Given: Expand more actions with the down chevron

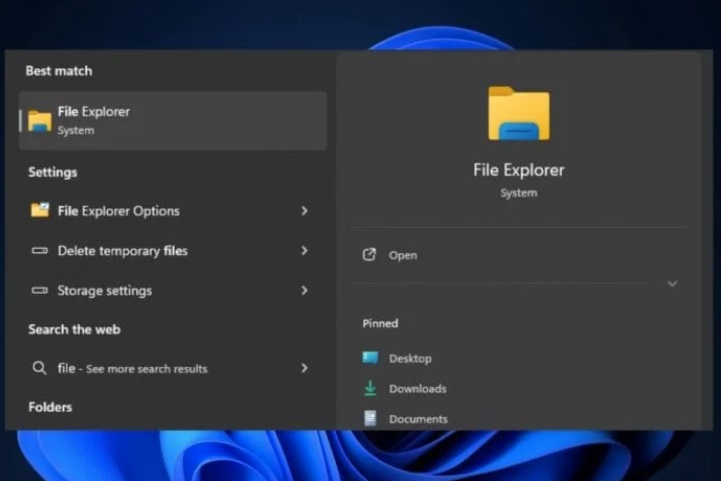Looking at the screenshot, I should point(672,284).
